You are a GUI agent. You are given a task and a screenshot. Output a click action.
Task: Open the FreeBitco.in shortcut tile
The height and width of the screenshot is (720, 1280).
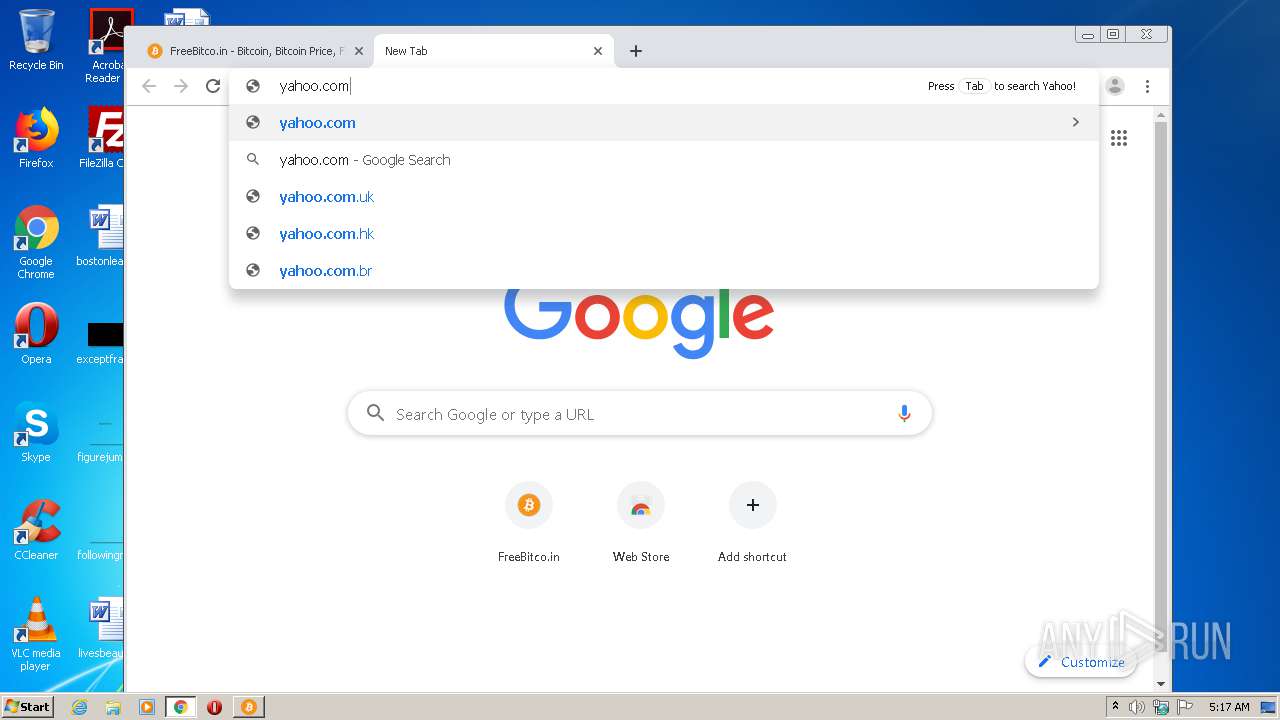(x=529, y=523)
